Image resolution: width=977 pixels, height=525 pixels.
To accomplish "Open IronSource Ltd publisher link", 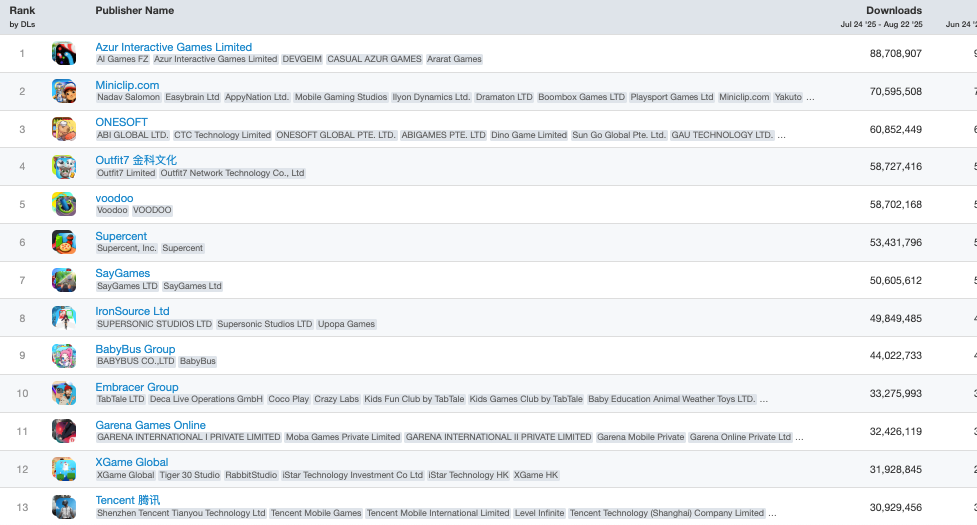I will pyautogui.click(x=132, y=311).
